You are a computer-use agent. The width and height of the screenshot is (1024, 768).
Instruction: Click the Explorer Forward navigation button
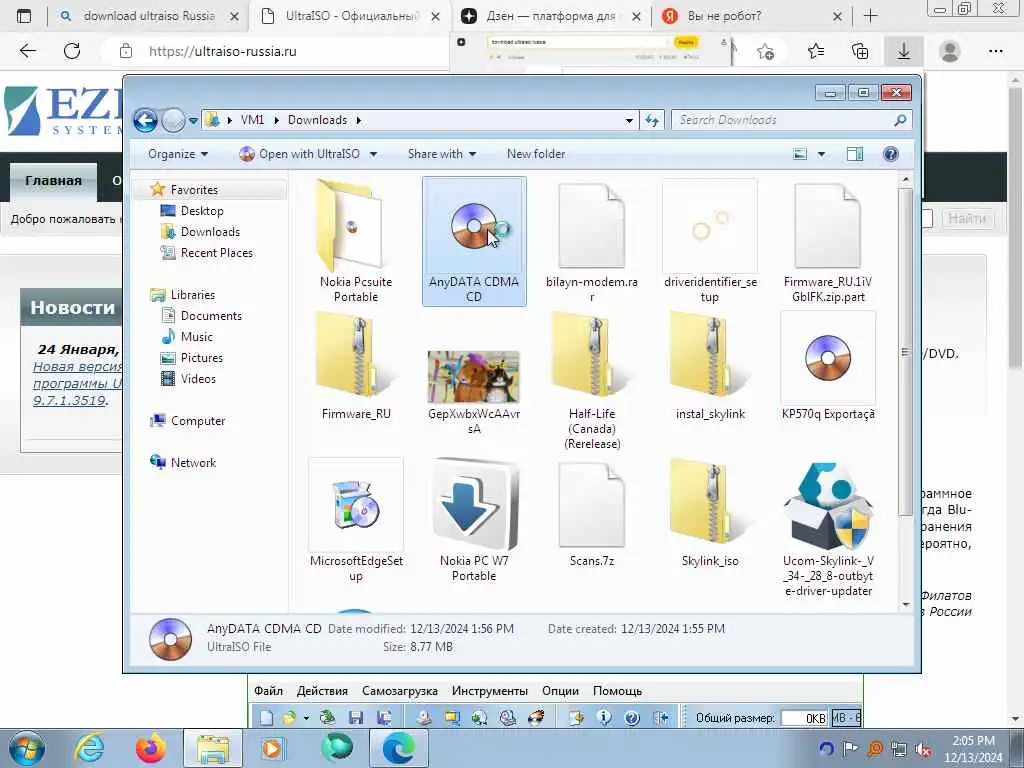[x=173, y=120]
